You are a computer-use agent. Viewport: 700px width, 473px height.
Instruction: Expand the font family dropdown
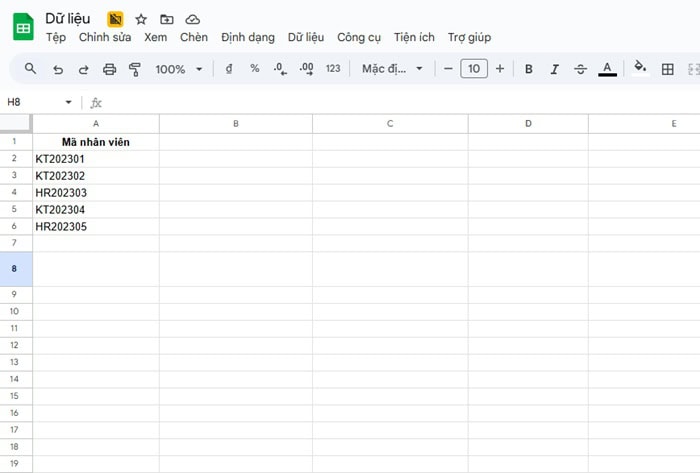(x=392, y=69)
